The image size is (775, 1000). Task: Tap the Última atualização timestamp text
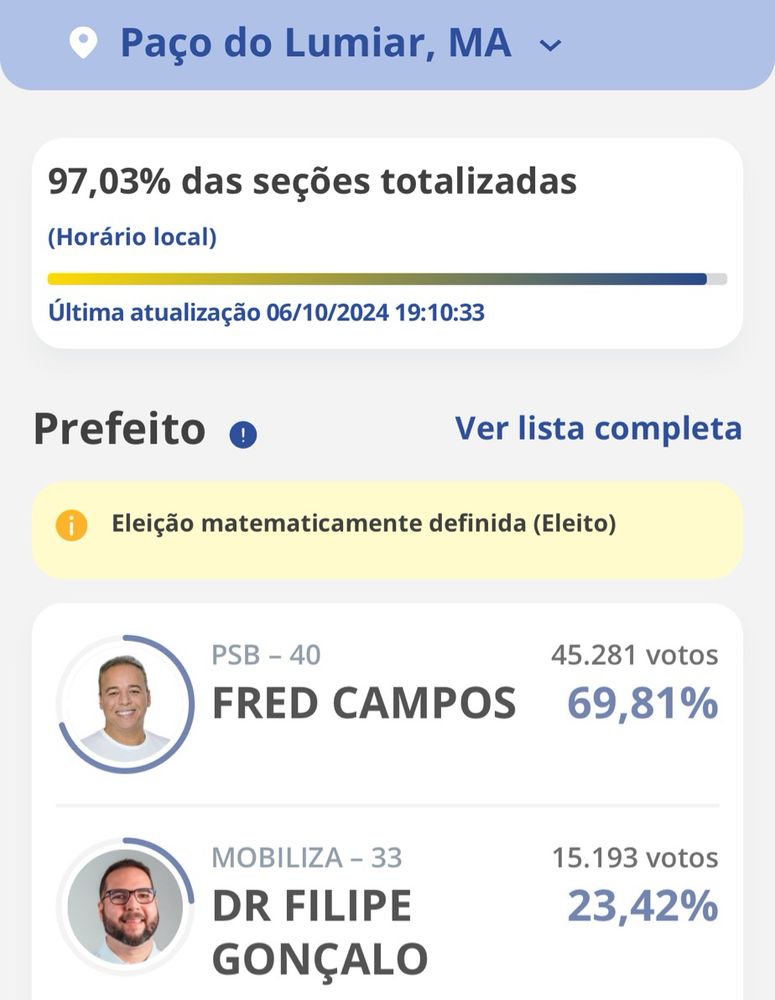(x=266, y=312)
